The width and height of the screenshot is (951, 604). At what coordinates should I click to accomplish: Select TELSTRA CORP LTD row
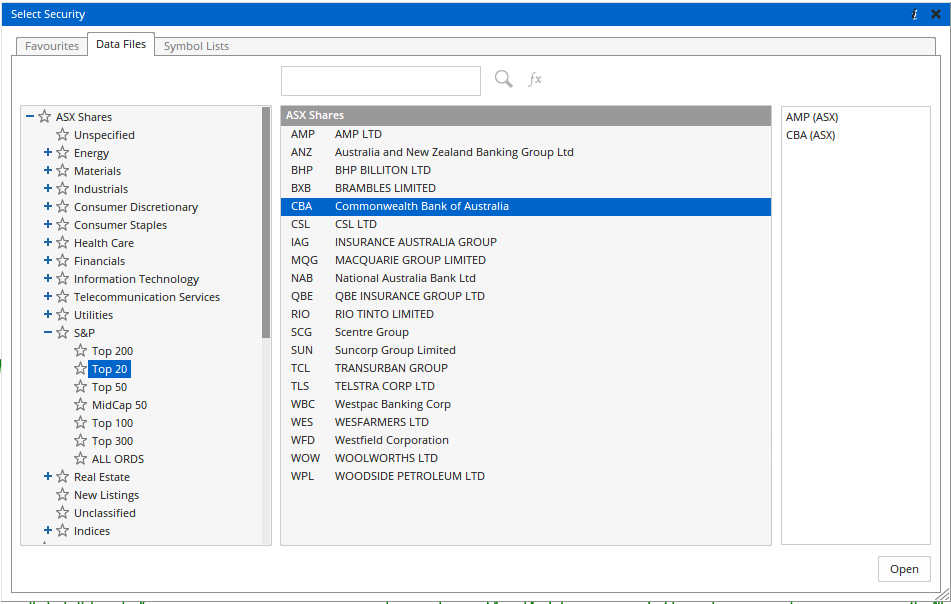pos(526,386)
